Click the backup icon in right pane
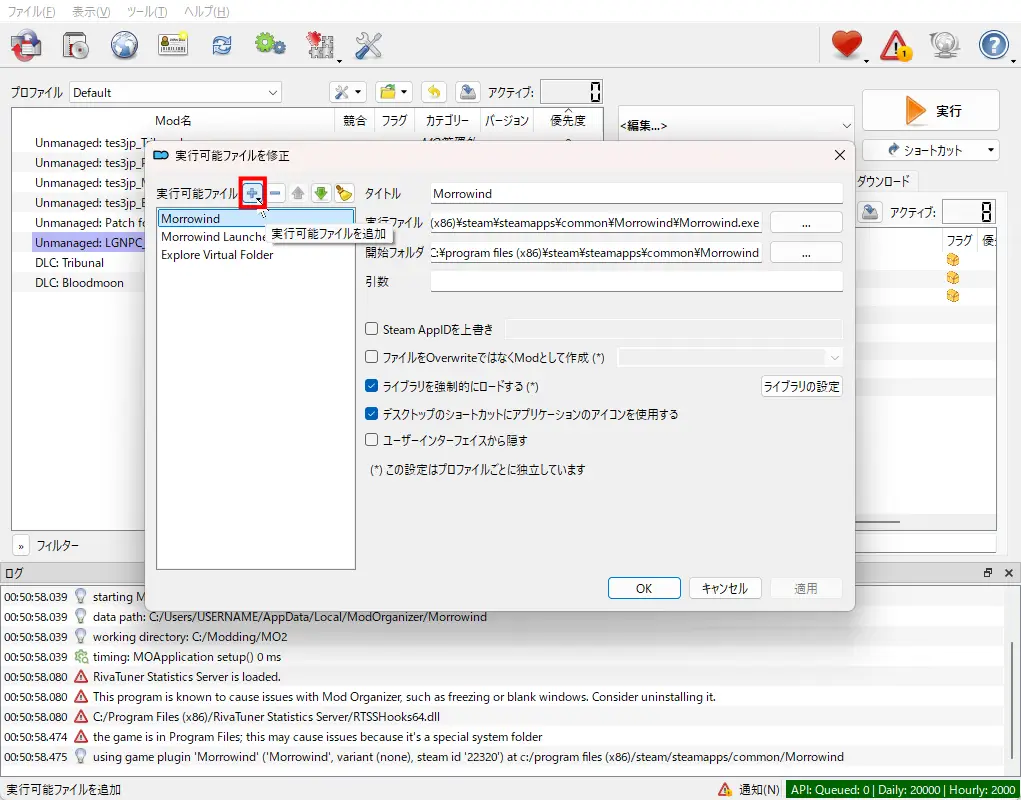Image resolution: width=1021 pixels, height=800 pixels. click(x=869, y=212)
